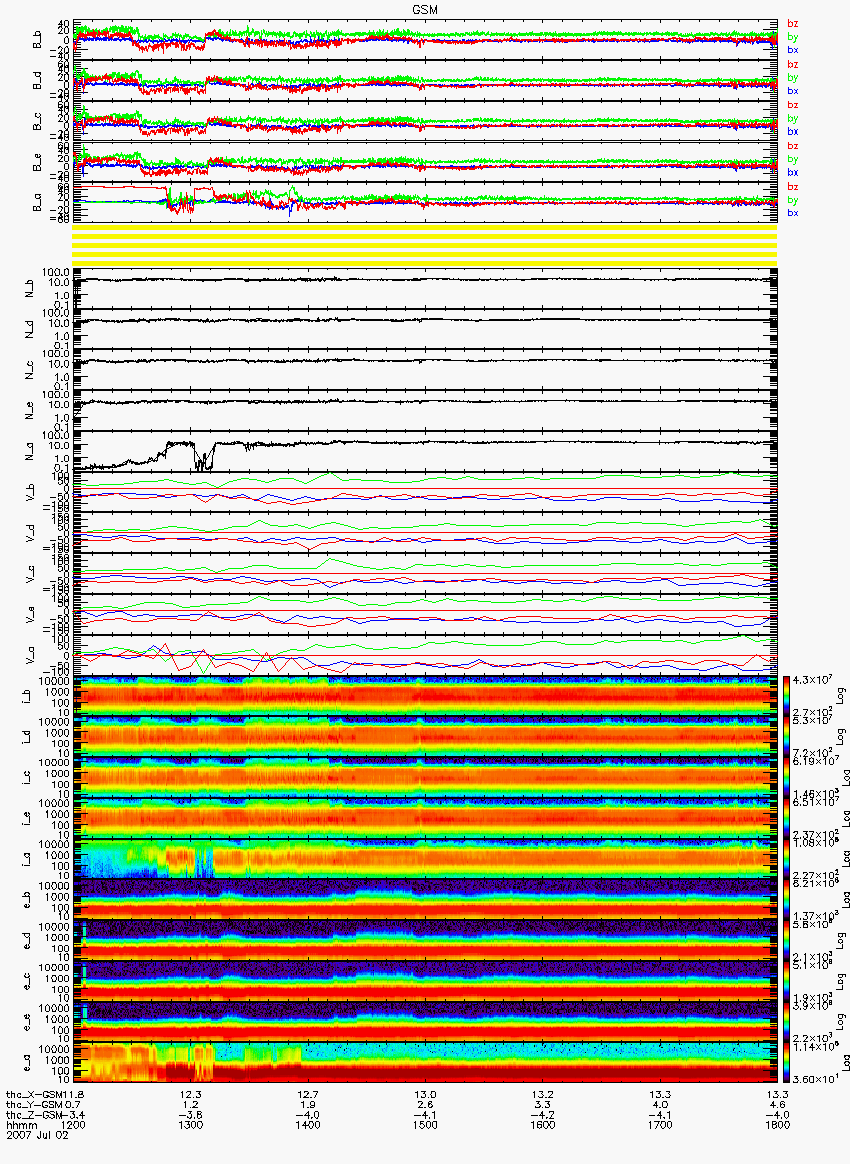850x1164 pixels.
Task: Click the 3.60×10^1 color bar minimum value
Action: (x=814, y=1079)
